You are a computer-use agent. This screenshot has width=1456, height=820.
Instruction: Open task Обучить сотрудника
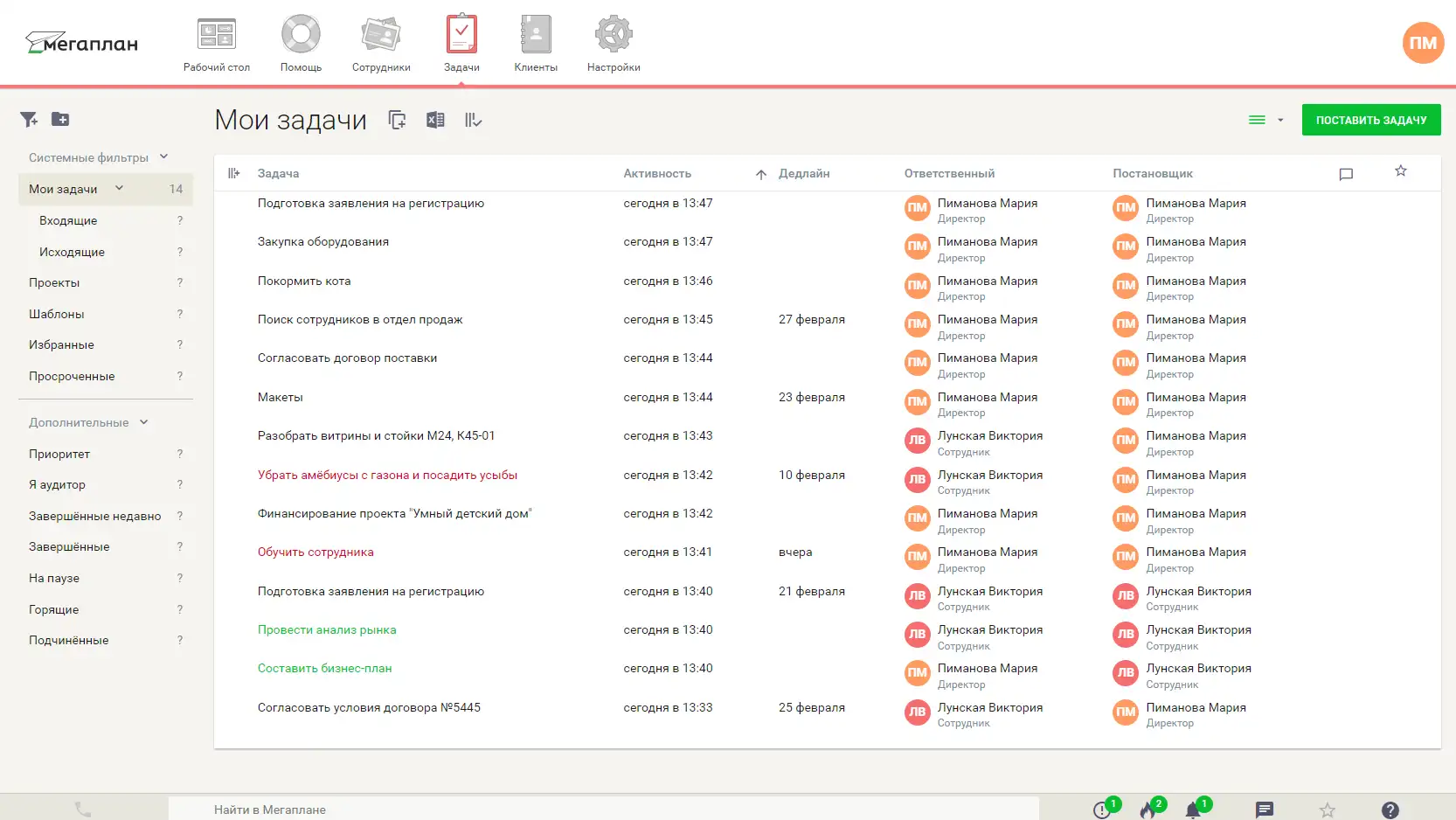coord(315,552)
